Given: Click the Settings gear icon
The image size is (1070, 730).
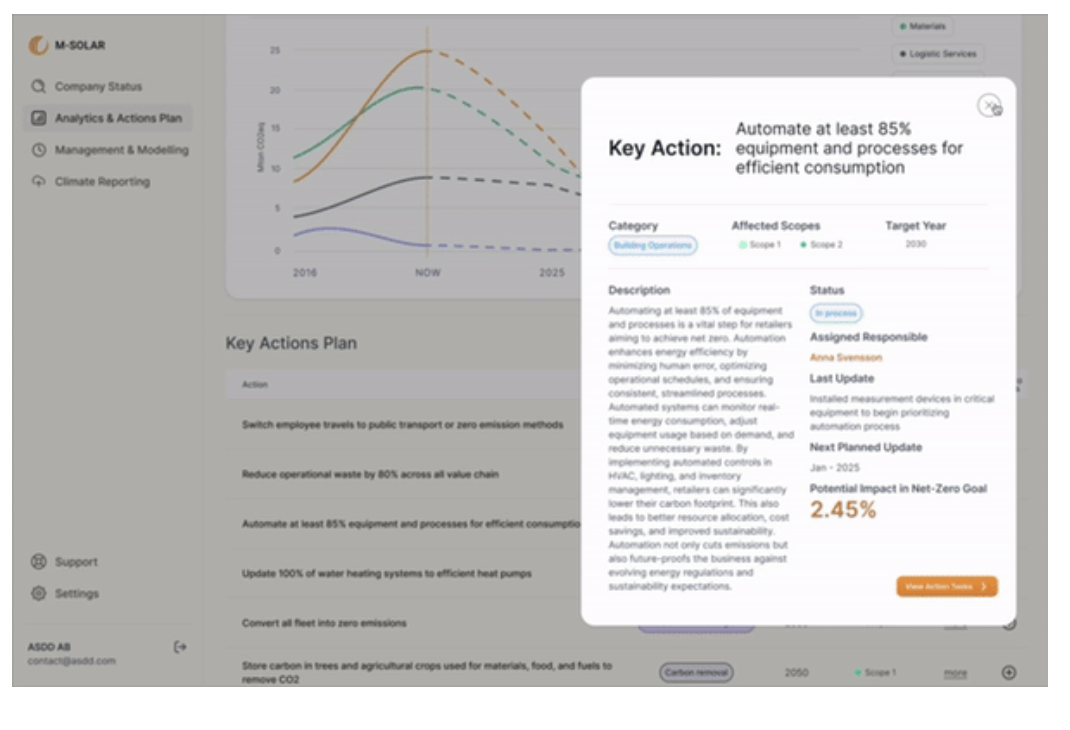Looking at the screenshot, I should 38,593.
